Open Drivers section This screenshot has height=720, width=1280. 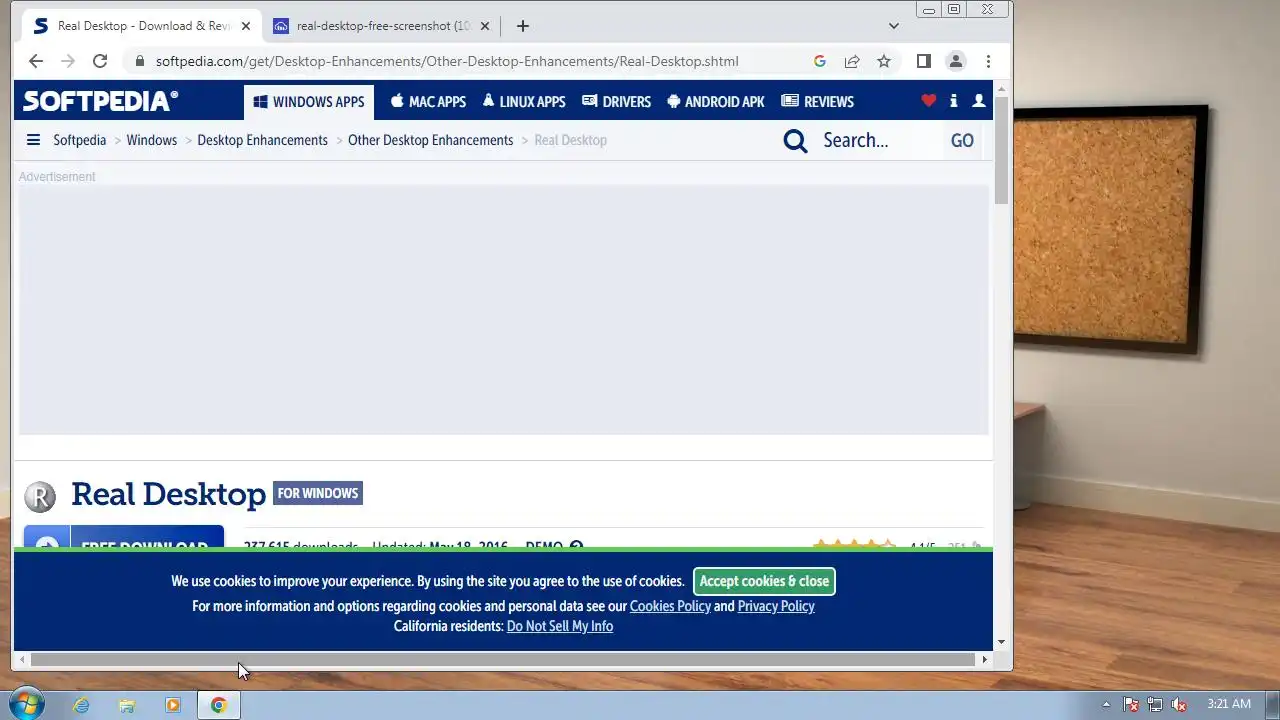pyautogui.click(x=617, y=102)
